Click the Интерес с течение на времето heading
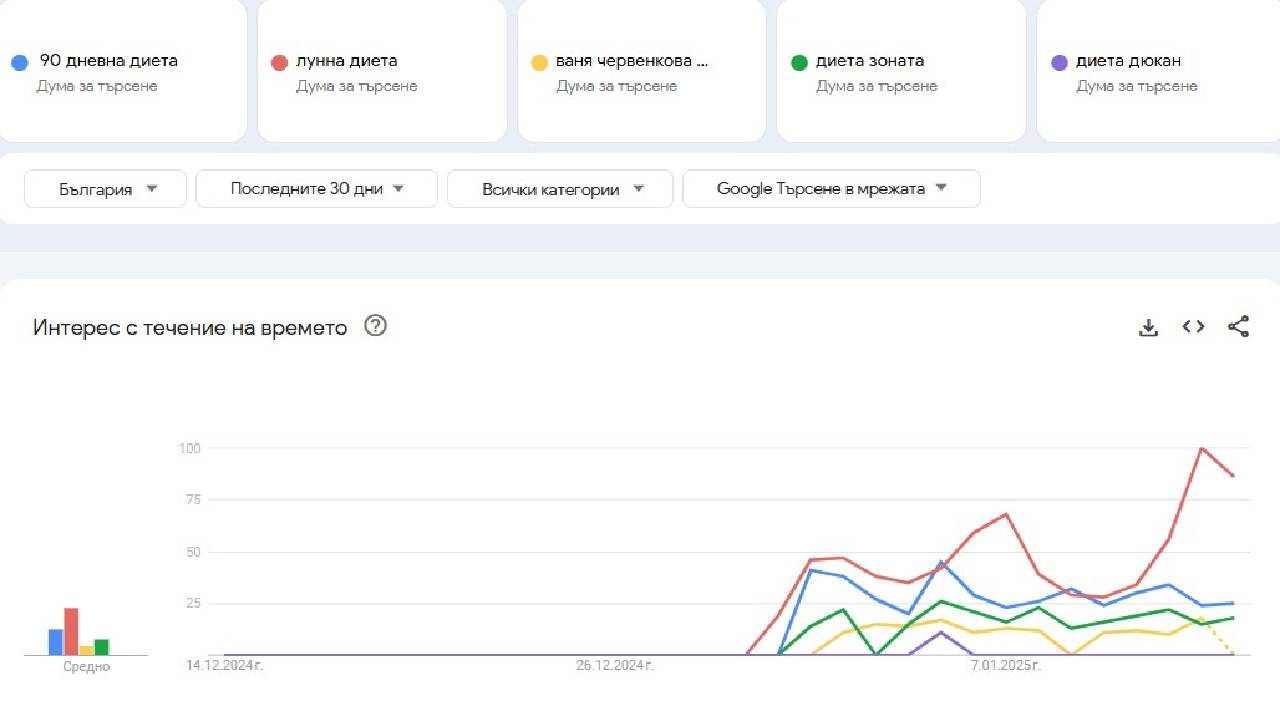The height and width of the screenshot is (720, 1280). tap(189, 327)
